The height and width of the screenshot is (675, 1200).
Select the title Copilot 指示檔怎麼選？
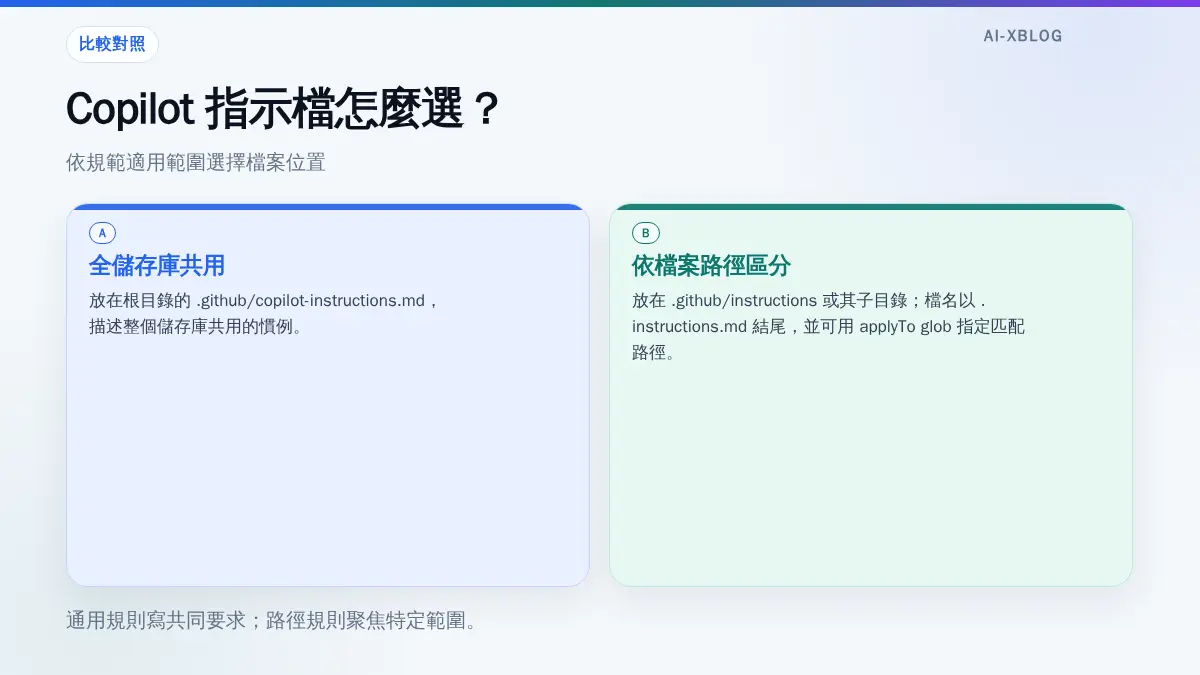pos(283,109)
